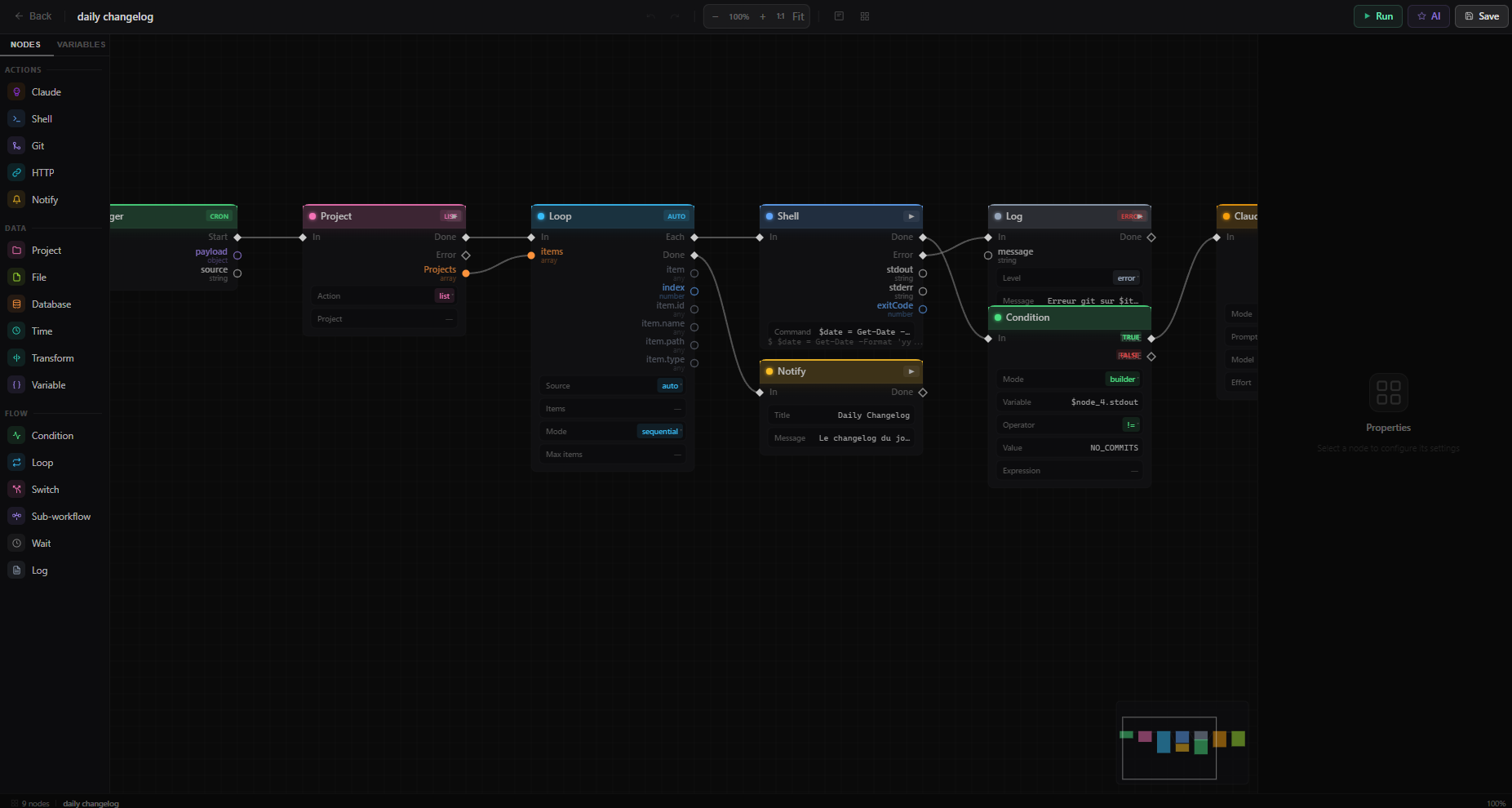The width and height of the screenshot is (1512, 808).
Task: Run the daily changelog workflow
Action: coord(1377,16)
